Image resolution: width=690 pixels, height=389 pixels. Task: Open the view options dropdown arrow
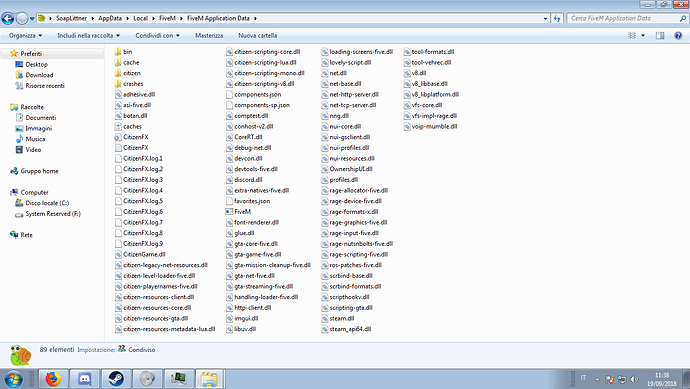point(643,36)
